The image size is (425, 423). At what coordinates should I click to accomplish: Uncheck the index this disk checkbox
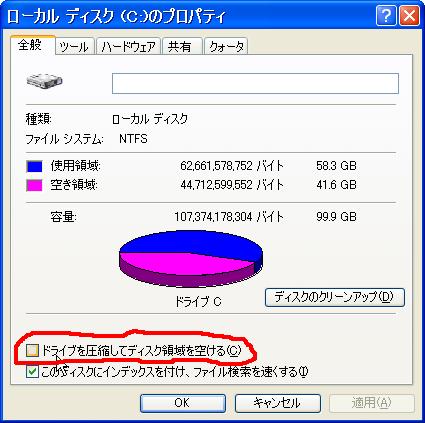pos(32,372)
